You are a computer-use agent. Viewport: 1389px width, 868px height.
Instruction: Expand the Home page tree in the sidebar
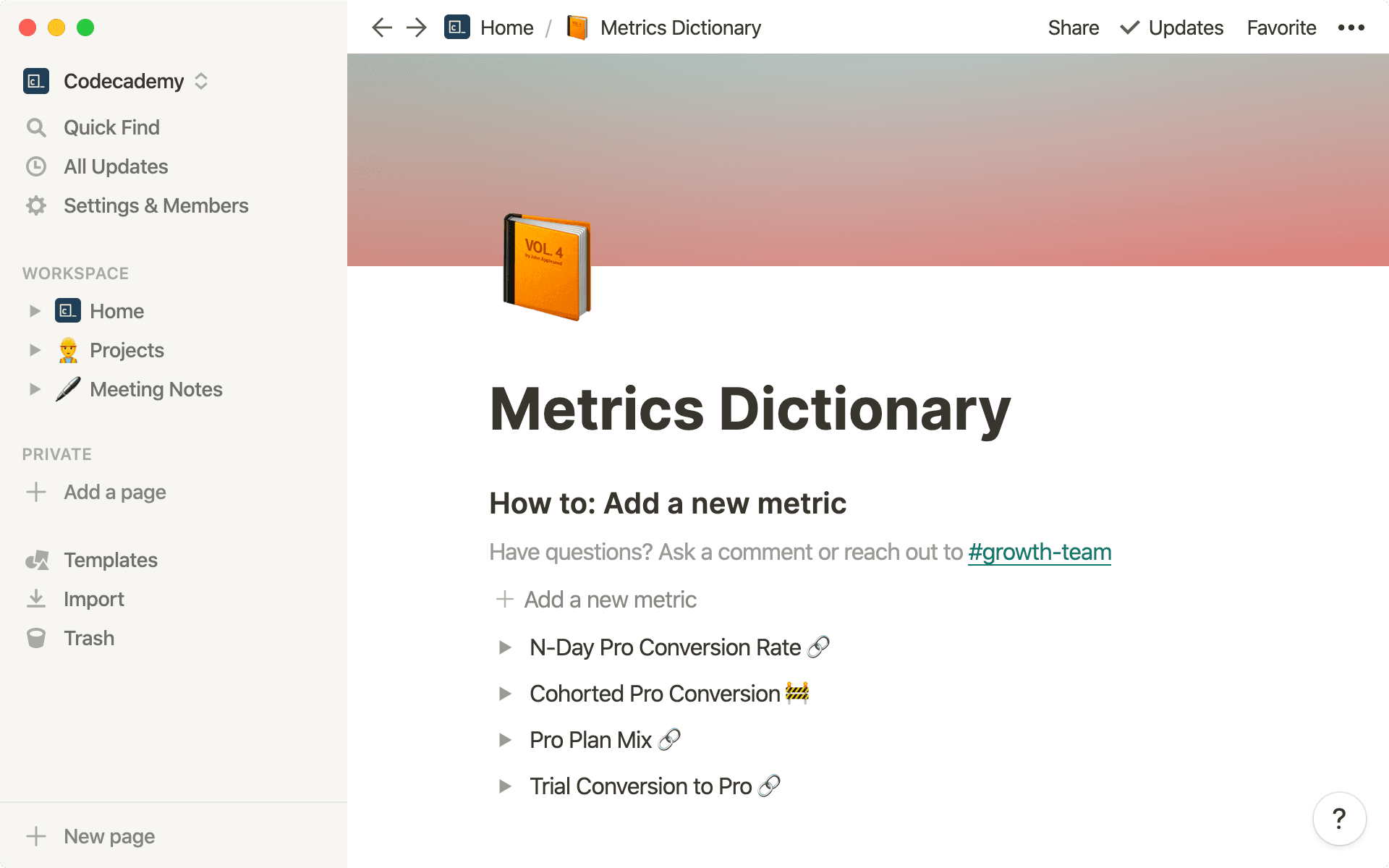pos(34,311)
